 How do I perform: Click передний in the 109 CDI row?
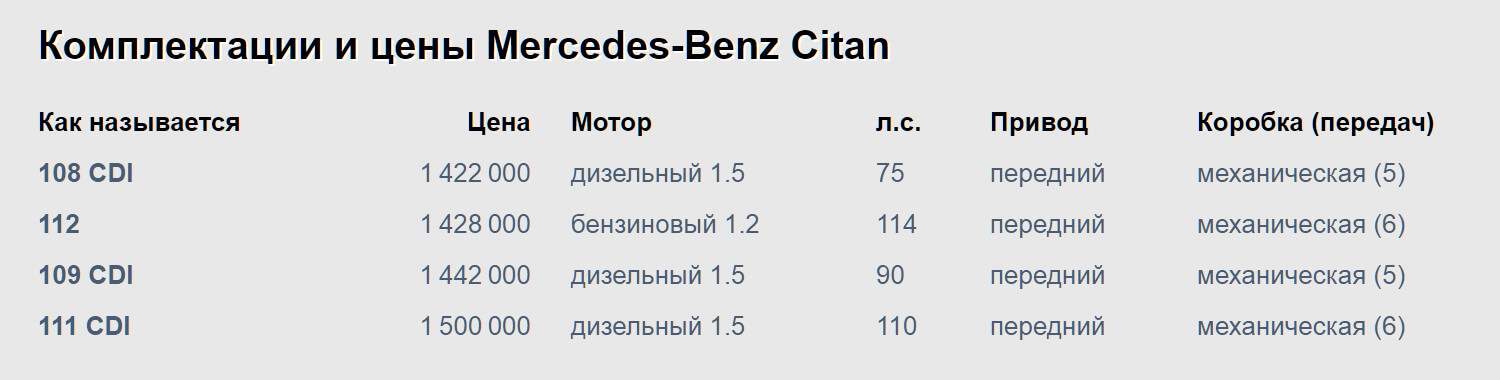1047,275
